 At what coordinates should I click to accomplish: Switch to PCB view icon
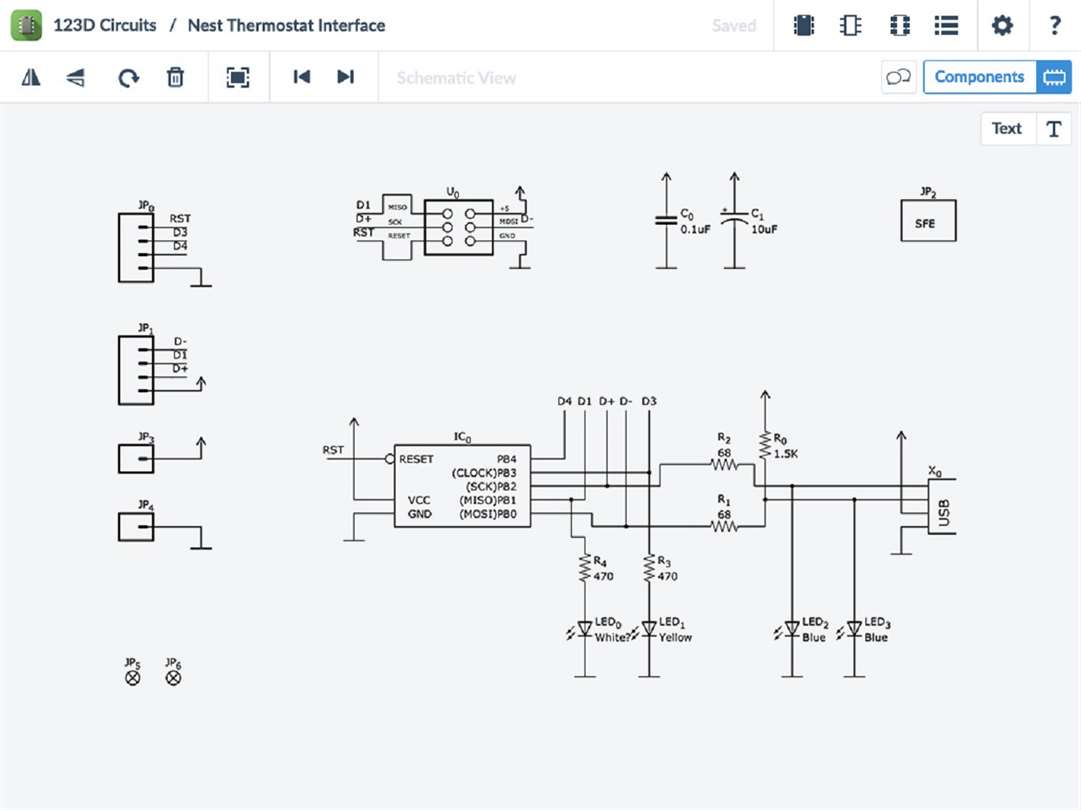[900, 26]
